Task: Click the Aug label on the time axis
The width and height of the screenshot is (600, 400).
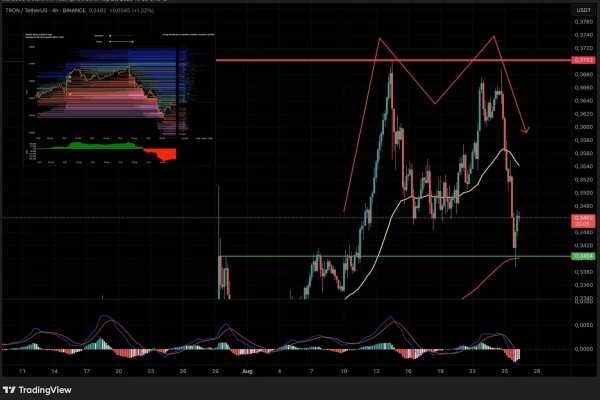Action: [x=247, y=371]
